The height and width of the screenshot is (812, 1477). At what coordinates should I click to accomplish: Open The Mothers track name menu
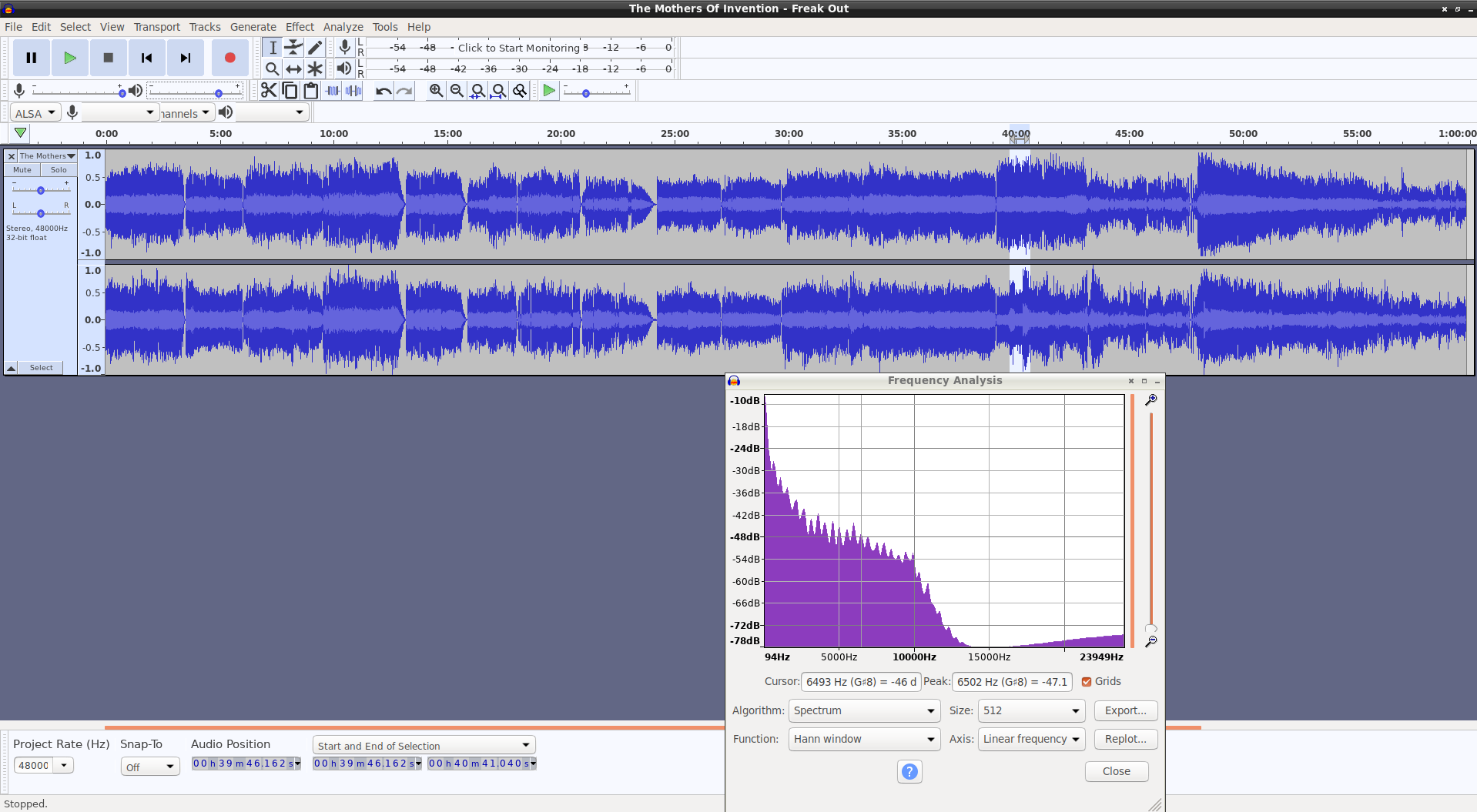click(48, 156)
